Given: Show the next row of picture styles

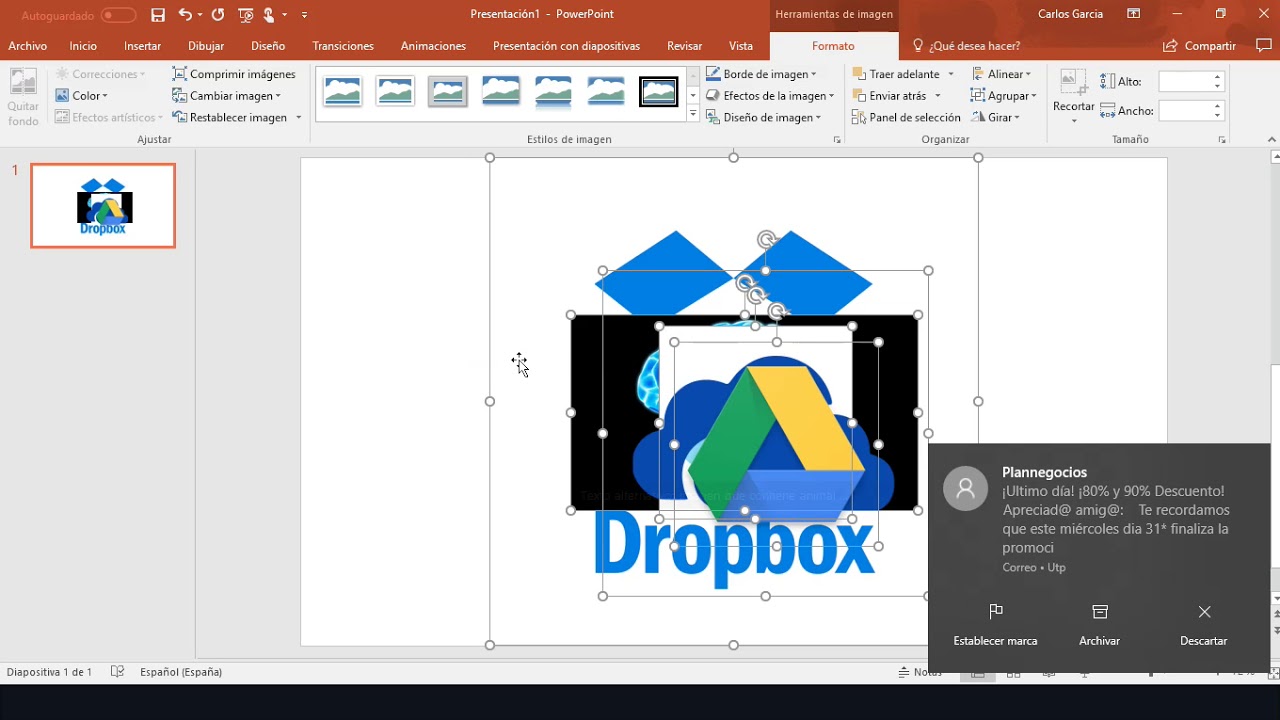Looking at the screenshot, I should click(693, 96).
